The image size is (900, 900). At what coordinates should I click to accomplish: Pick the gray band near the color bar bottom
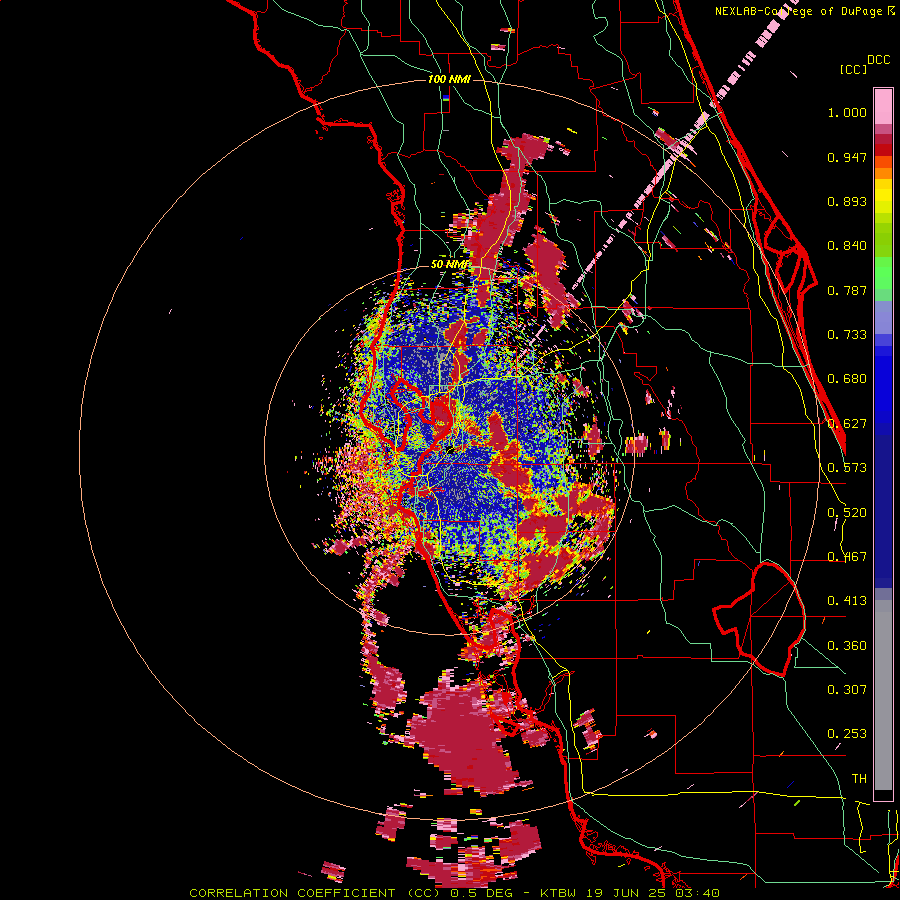click(x=883, y=695)
